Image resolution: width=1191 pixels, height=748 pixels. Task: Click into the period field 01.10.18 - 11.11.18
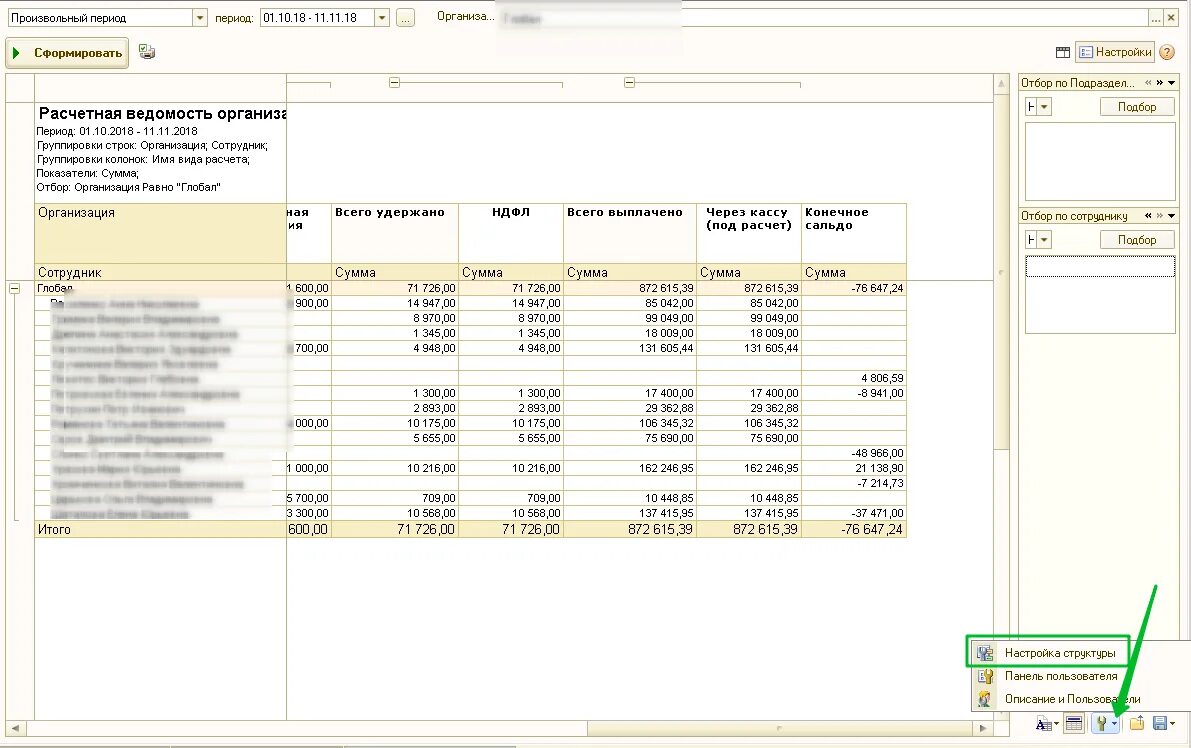(317, 17)
